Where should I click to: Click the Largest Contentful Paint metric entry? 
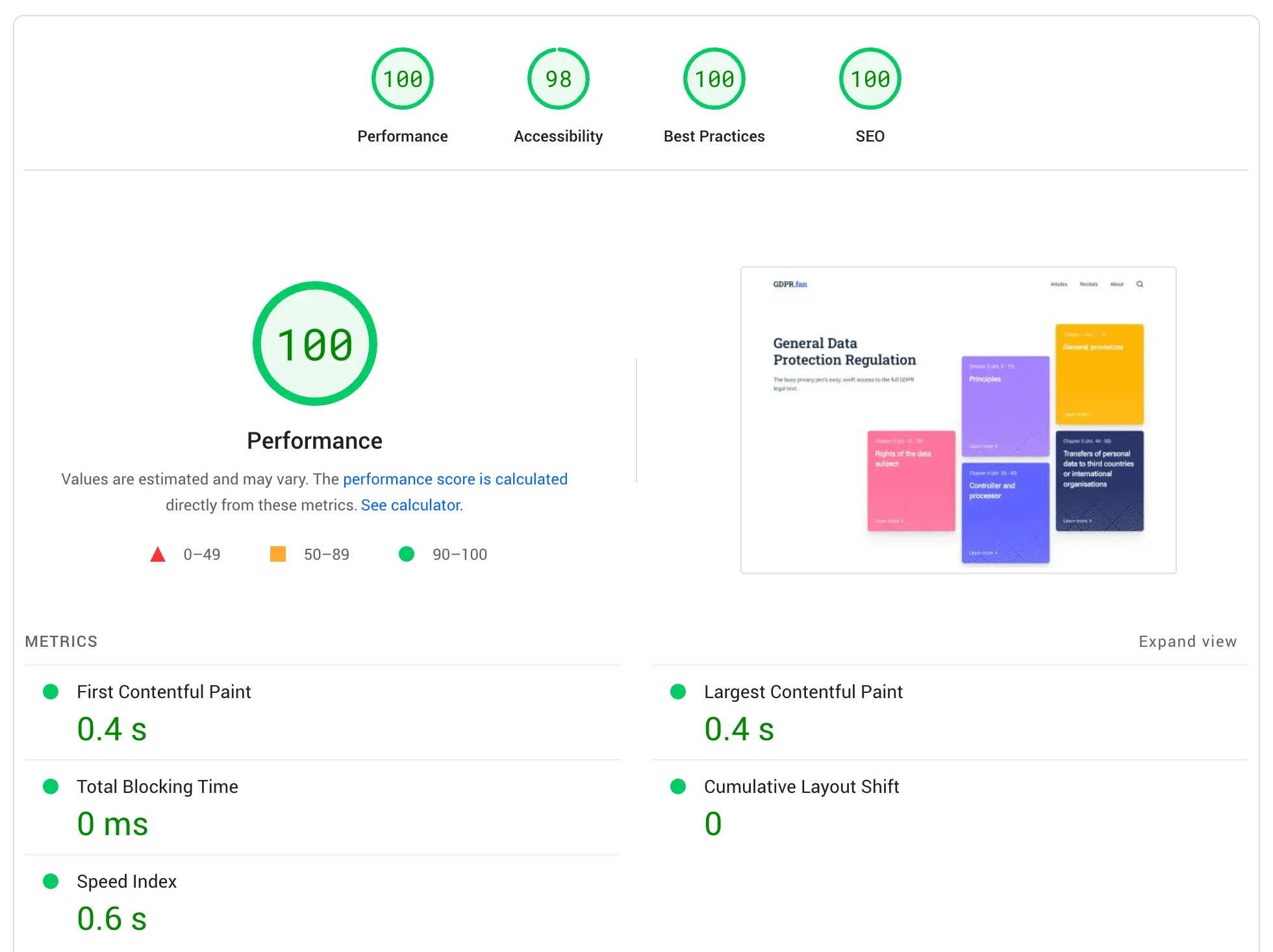coord(803,692)
